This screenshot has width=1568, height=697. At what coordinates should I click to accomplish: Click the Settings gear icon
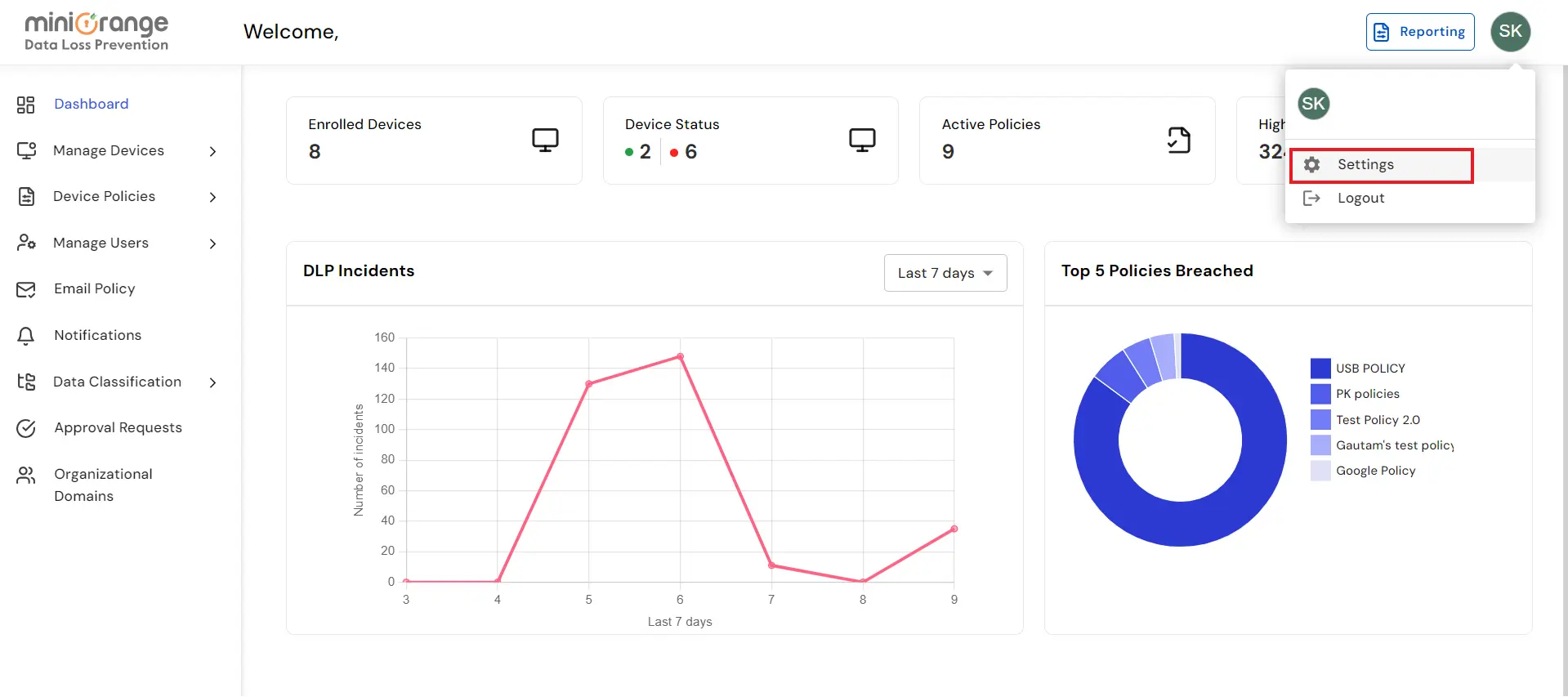coord(1312,164)
